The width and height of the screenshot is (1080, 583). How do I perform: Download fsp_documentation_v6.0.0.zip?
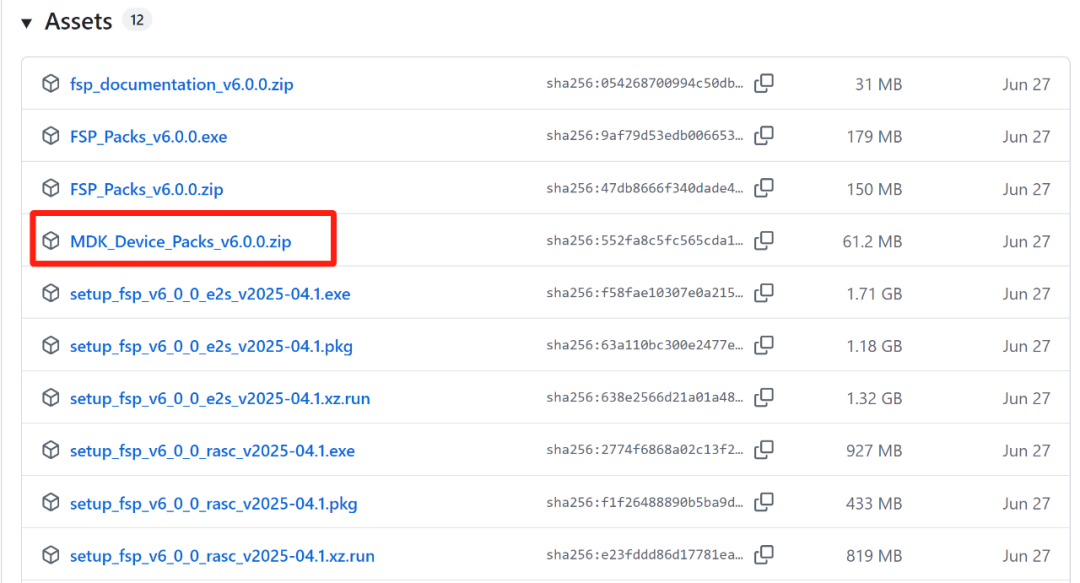pyautogui.click(x=182, y=84)
